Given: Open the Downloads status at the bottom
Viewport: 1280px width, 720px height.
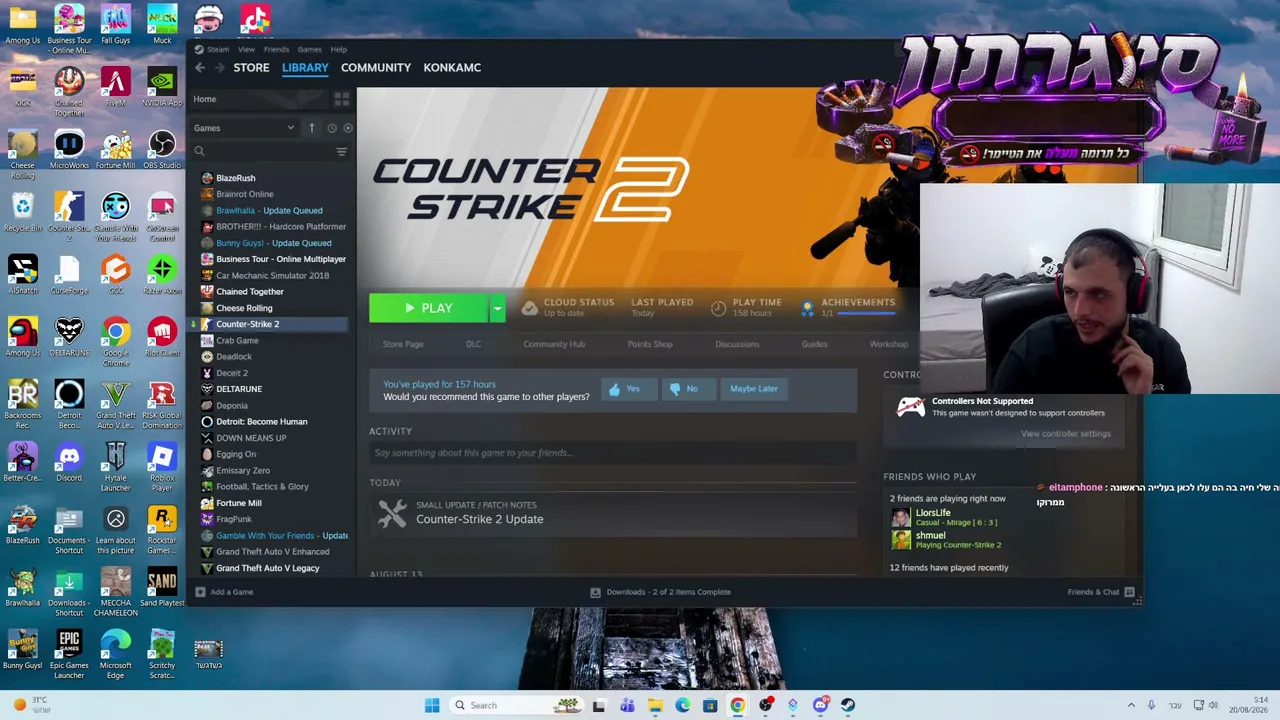Looking at the screenshot, I should coord(661,592).
